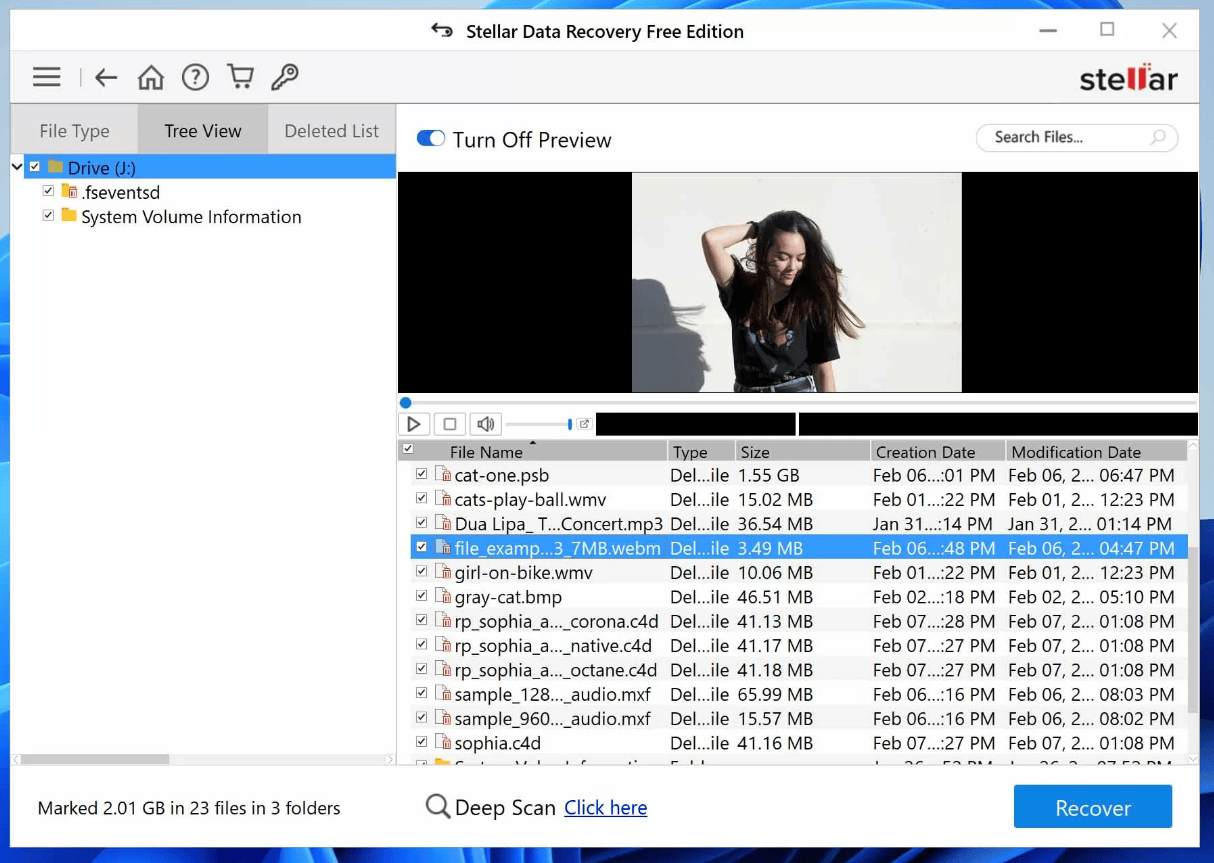Image resolution: width=1214 pixels, height=863 pixels.
Task: Return to the Home screen icon
Action: 151,77
